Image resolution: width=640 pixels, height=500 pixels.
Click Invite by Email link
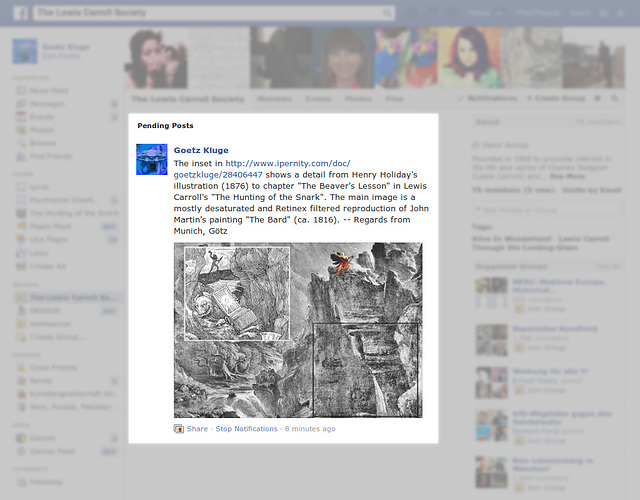pos(592,190)
